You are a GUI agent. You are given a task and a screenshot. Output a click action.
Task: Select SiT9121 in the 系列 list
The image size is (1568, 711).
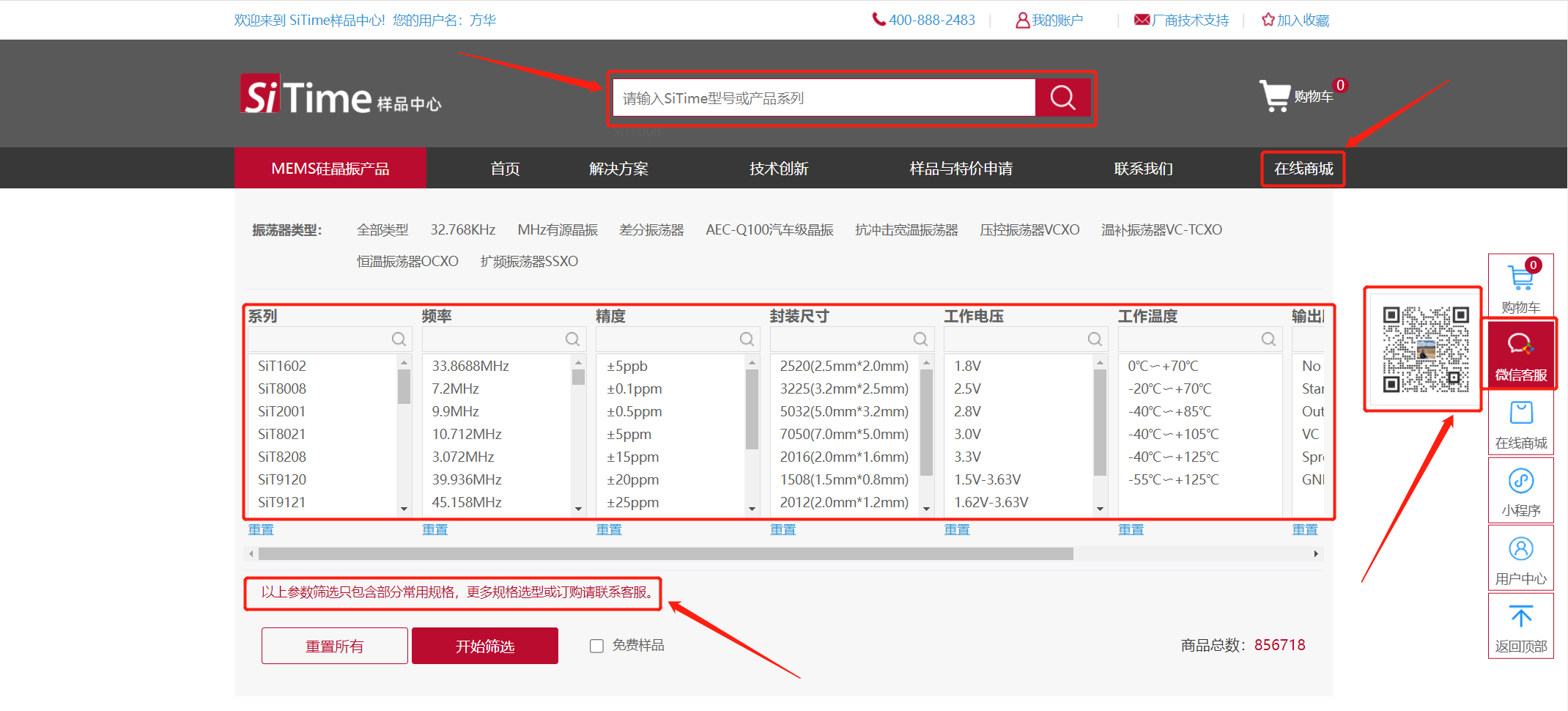point(282,502)
